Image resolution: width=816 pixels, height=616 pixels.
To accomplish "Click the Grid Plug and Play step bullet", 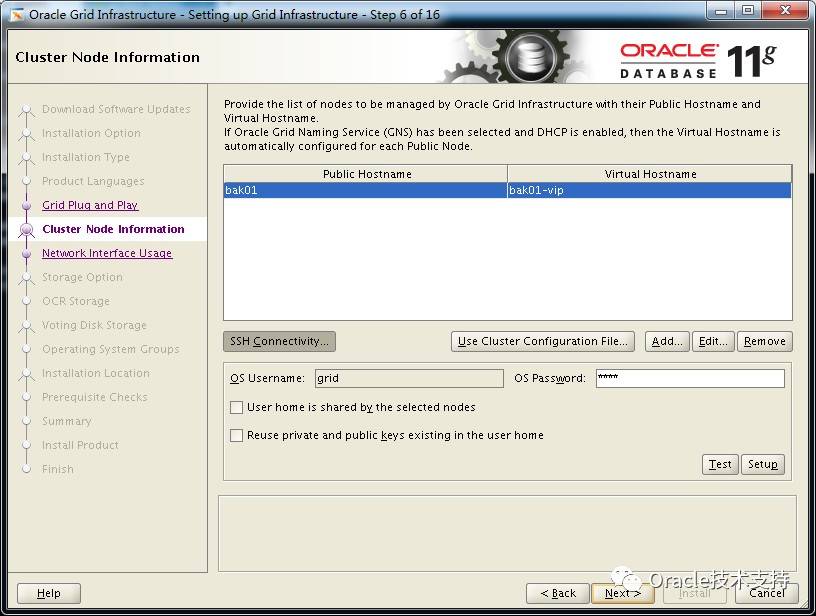I will click(x=27, y=206).
